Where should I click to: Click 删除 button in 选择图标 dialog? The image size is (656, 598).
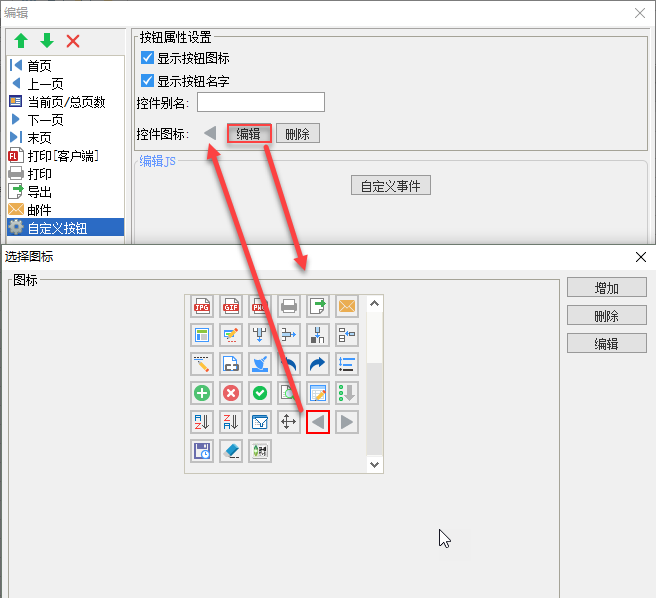607,315
